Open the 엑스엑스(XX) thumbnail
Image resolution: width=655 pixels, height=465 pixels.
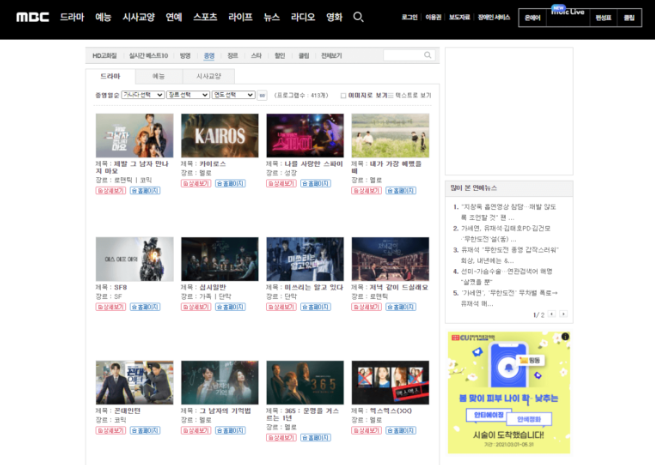click(390, 383)
